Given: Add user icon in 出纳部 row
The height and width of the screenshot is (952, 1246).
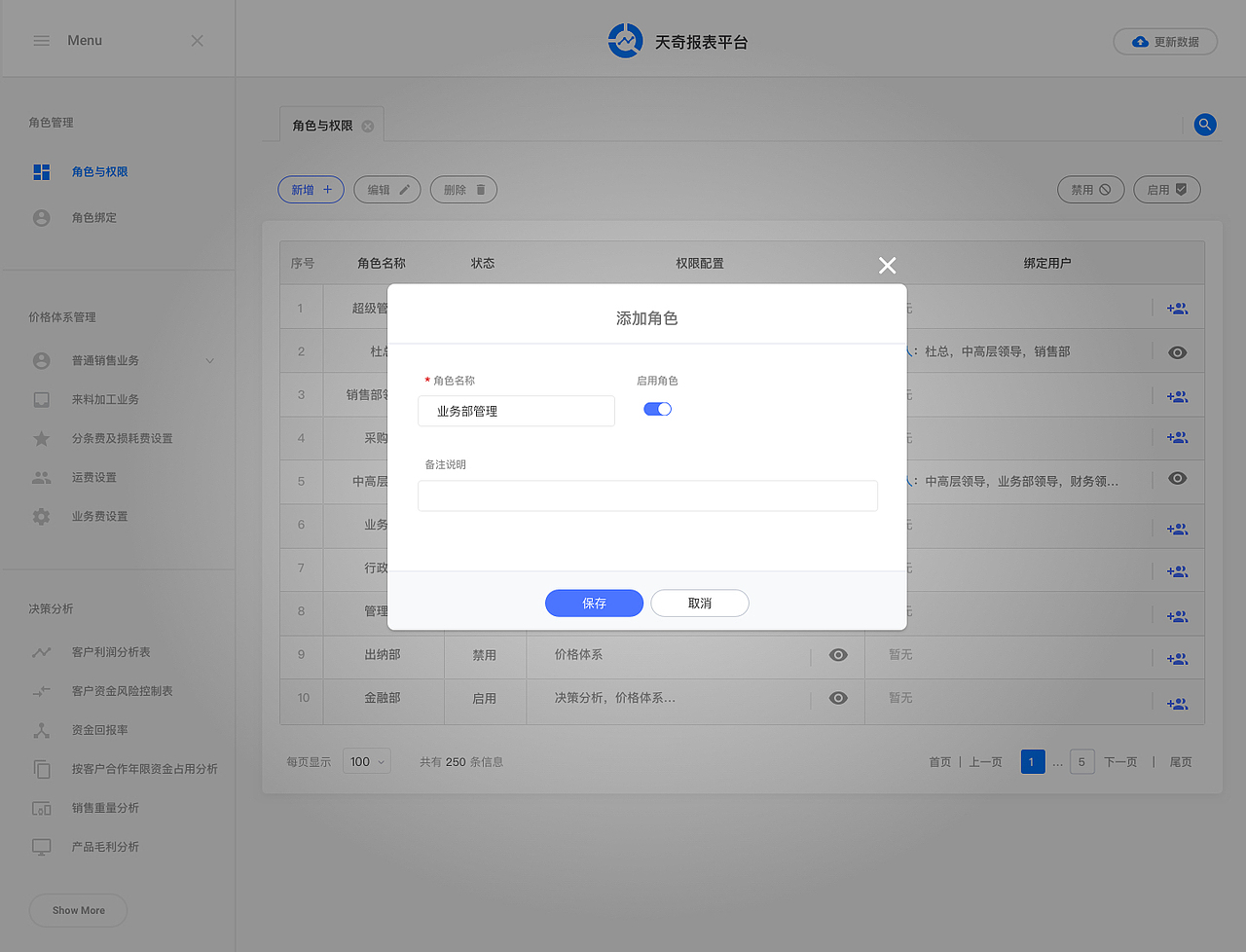Looking at the screenshot, I should click(x=1178, y=659).
